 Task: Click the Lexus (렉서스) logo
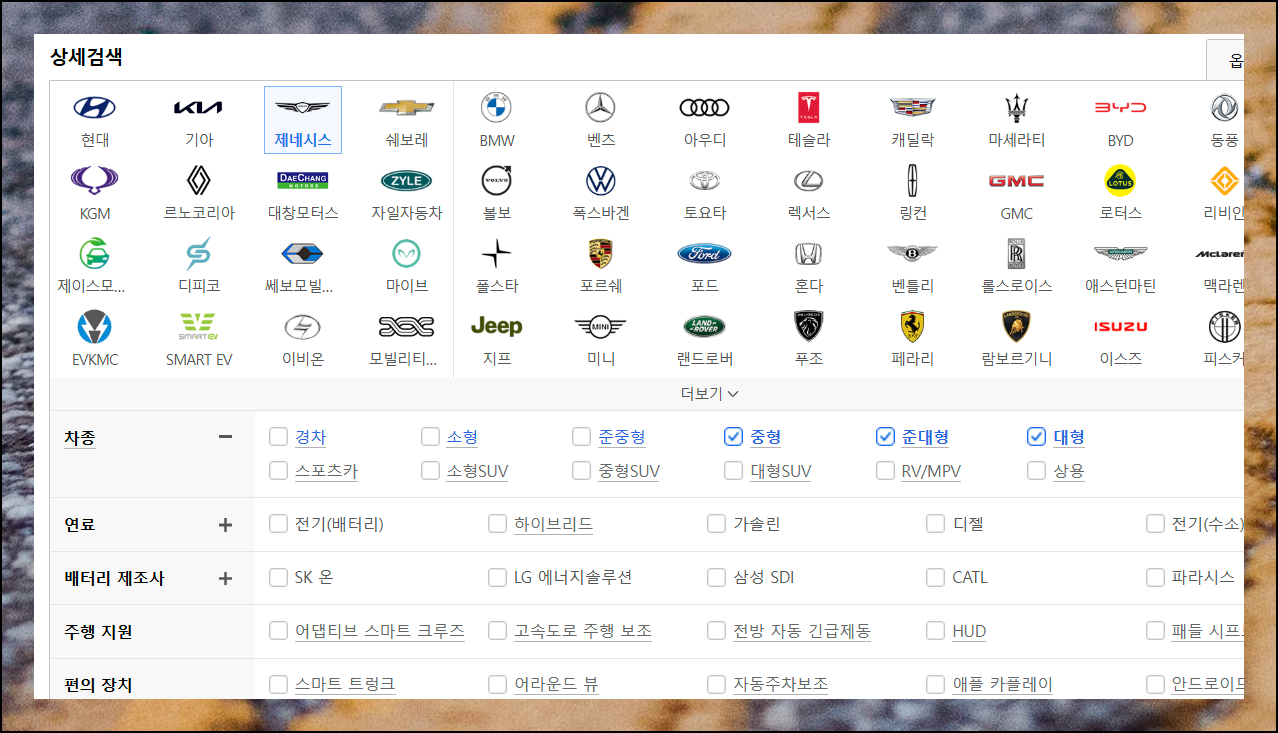tap(809, 181)
